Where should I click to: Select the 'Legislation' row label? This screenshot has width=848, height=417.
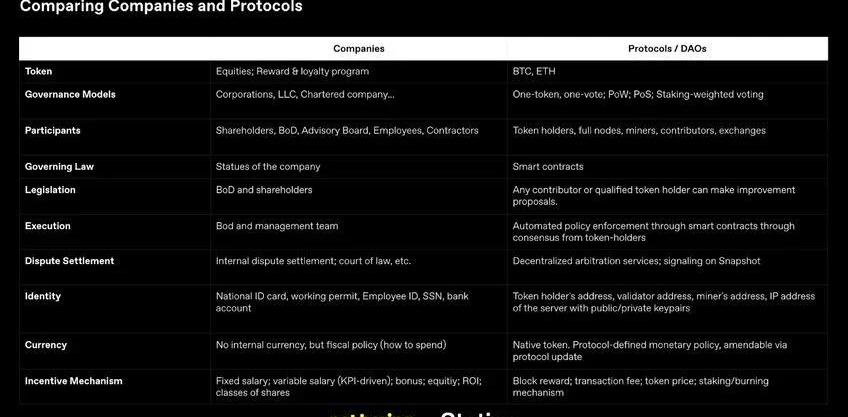pyautogui.click(x=50, y=190)
